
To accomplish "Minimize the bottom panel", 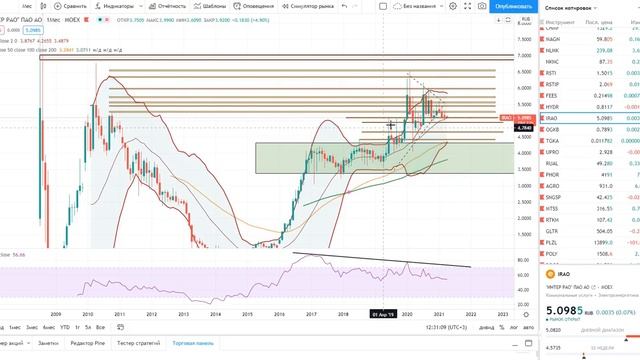I will point(515,344).
